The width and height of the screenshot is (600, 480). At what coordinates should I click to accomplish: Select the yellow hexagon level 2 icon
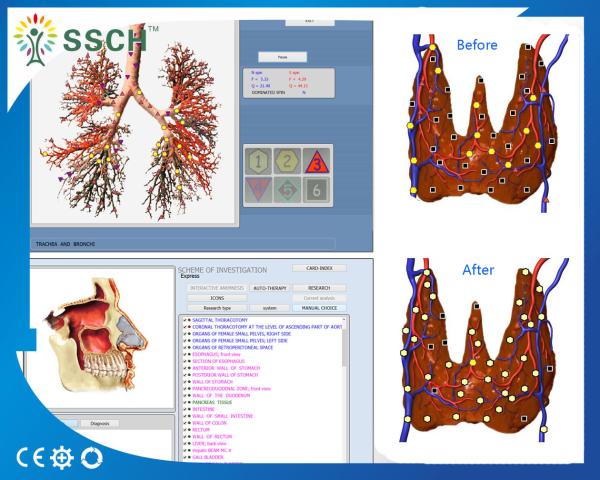[287, 161]
